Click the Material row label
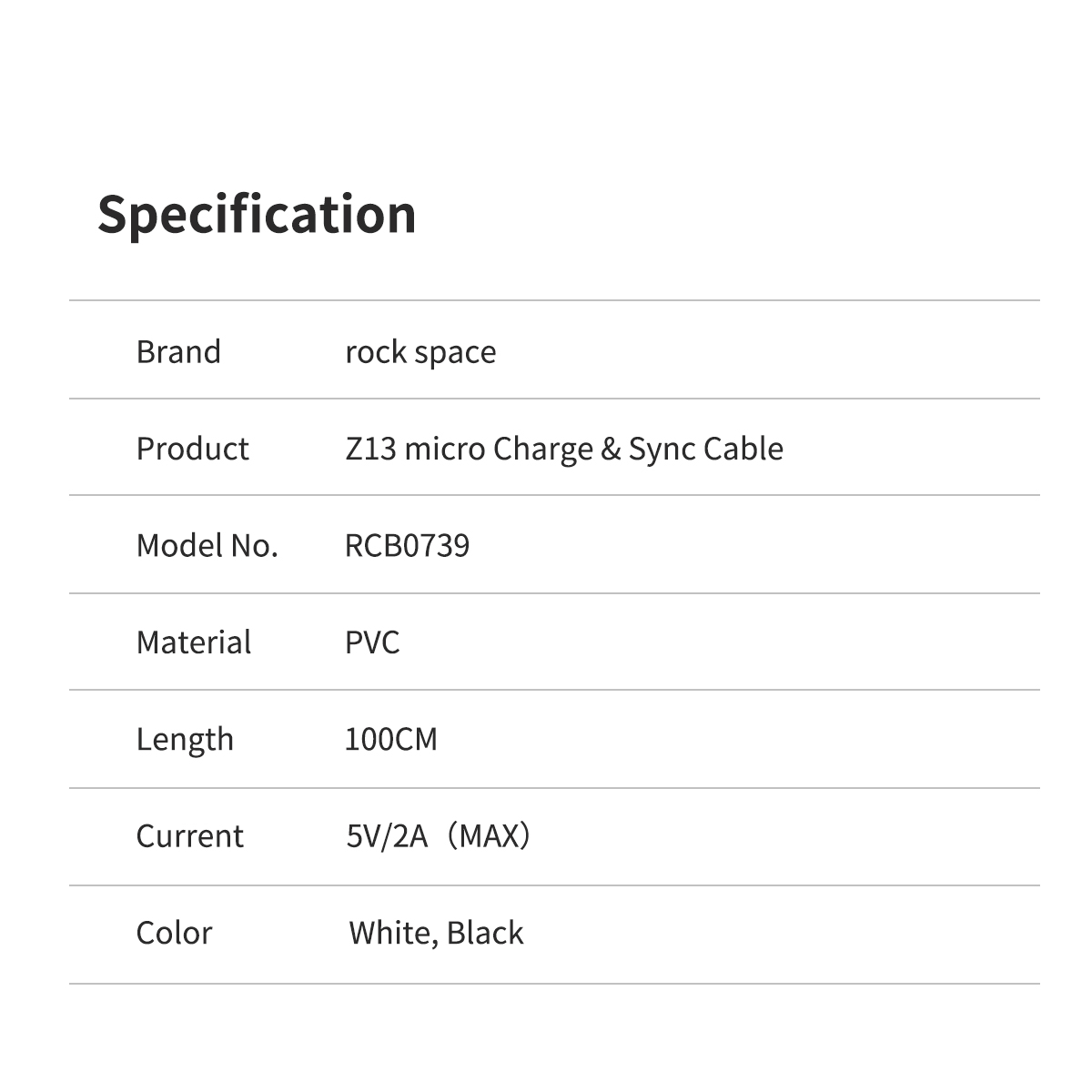 [x=193, y=642]
